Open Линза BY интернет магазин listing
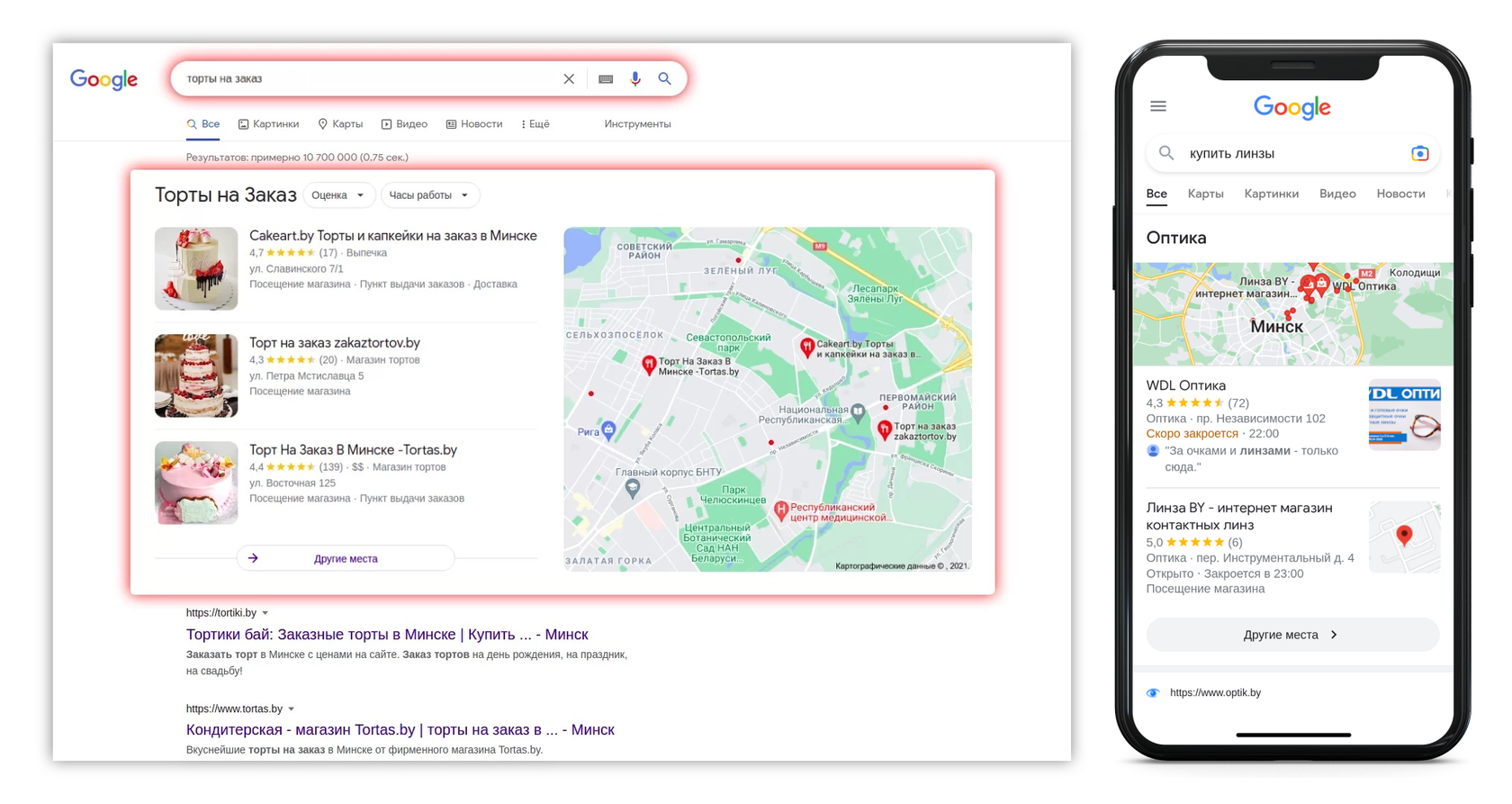Image resolution: width=1512 pixels, height=804 pixels. click(1239, 516)
